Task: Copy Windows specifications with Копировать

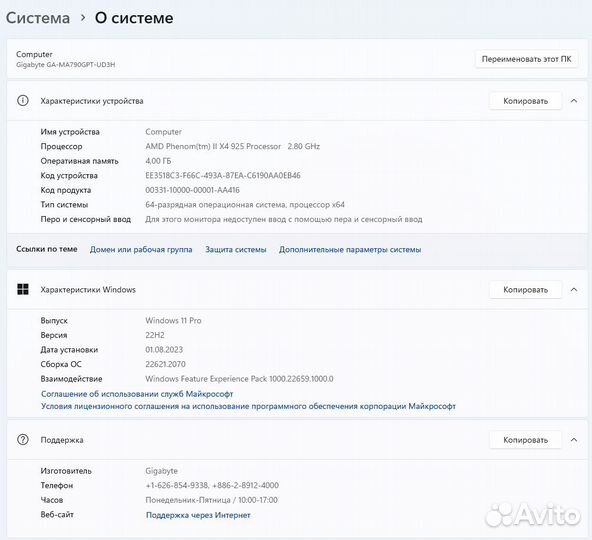Action: pyautogui.click(x=525, y=290)
